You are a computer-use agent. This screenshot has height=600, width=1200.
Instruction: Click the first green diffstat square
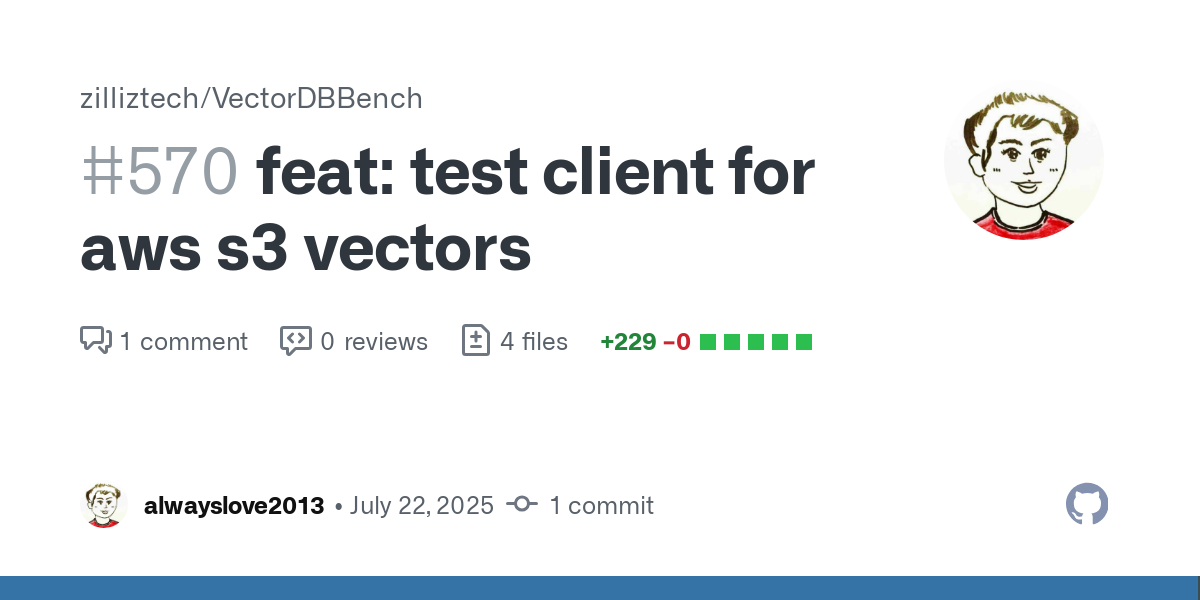[708, 342]
